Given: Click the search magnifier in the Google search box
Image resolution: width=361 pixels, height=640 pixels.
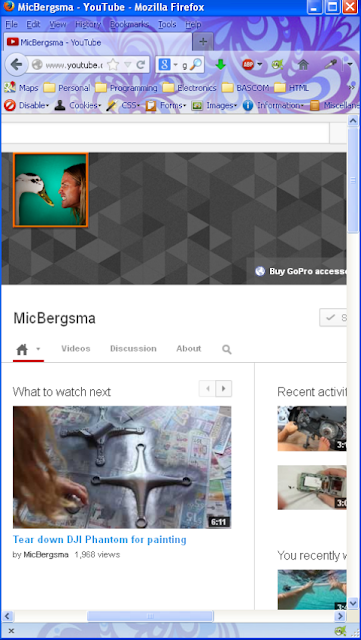Looking at the screenshot, I should [x=196, y=64].
